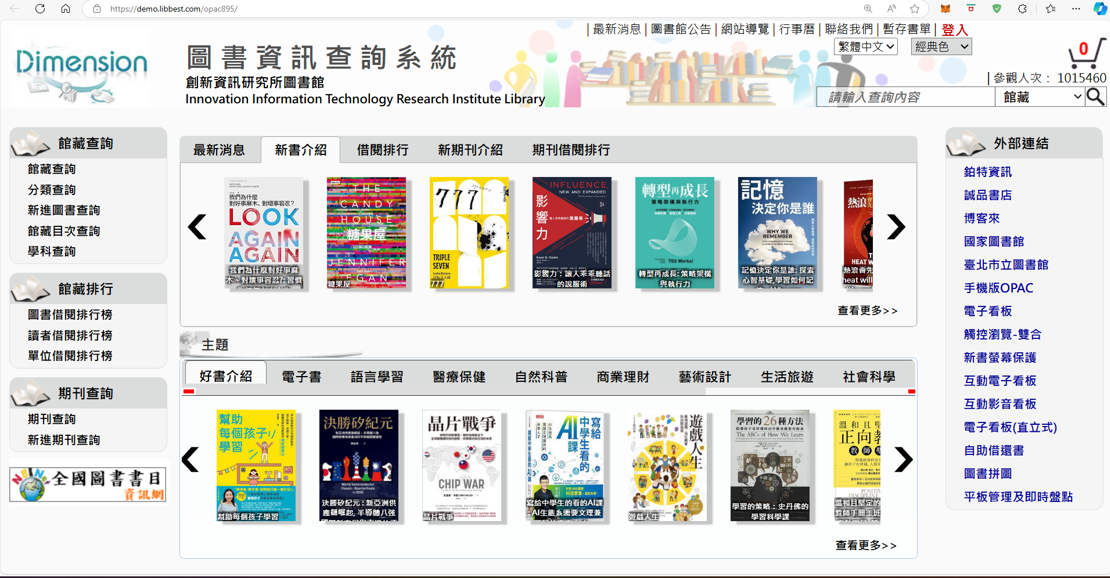Click recommended books carousel left arrow
This screenshot has height=578, width=1110.
click(190, 459)
